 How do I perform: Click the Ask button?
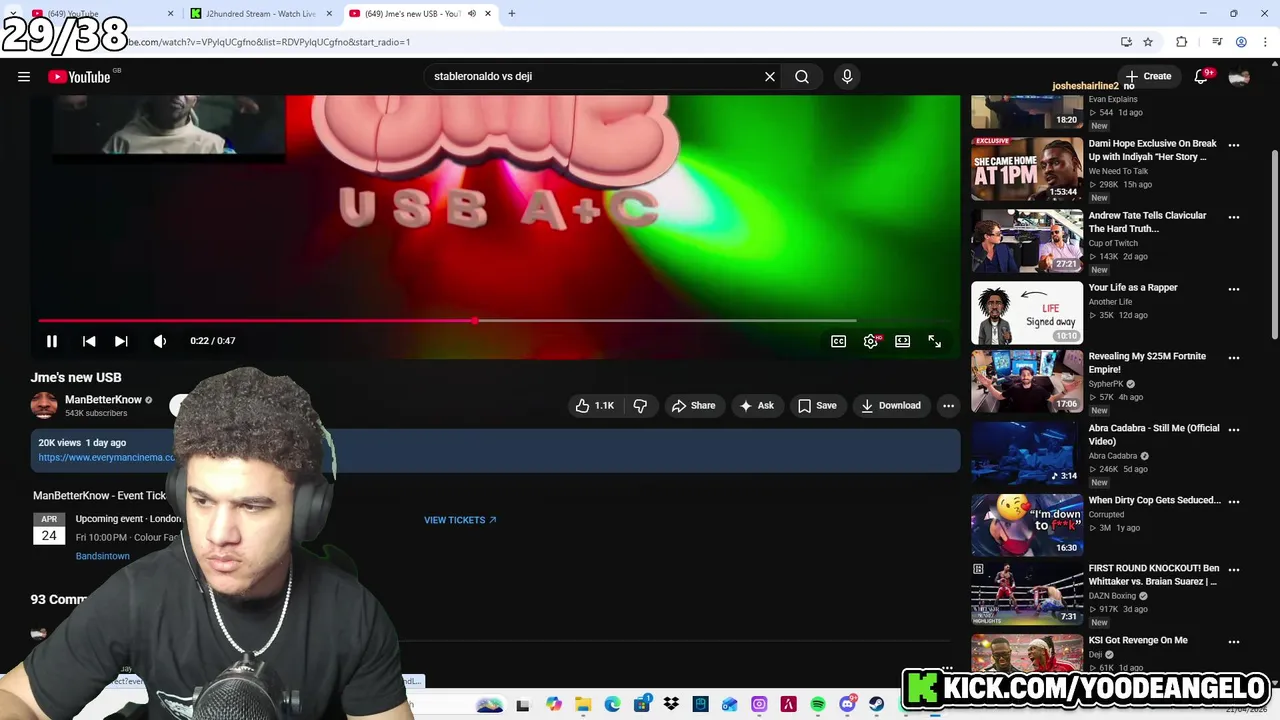[756, 405]
